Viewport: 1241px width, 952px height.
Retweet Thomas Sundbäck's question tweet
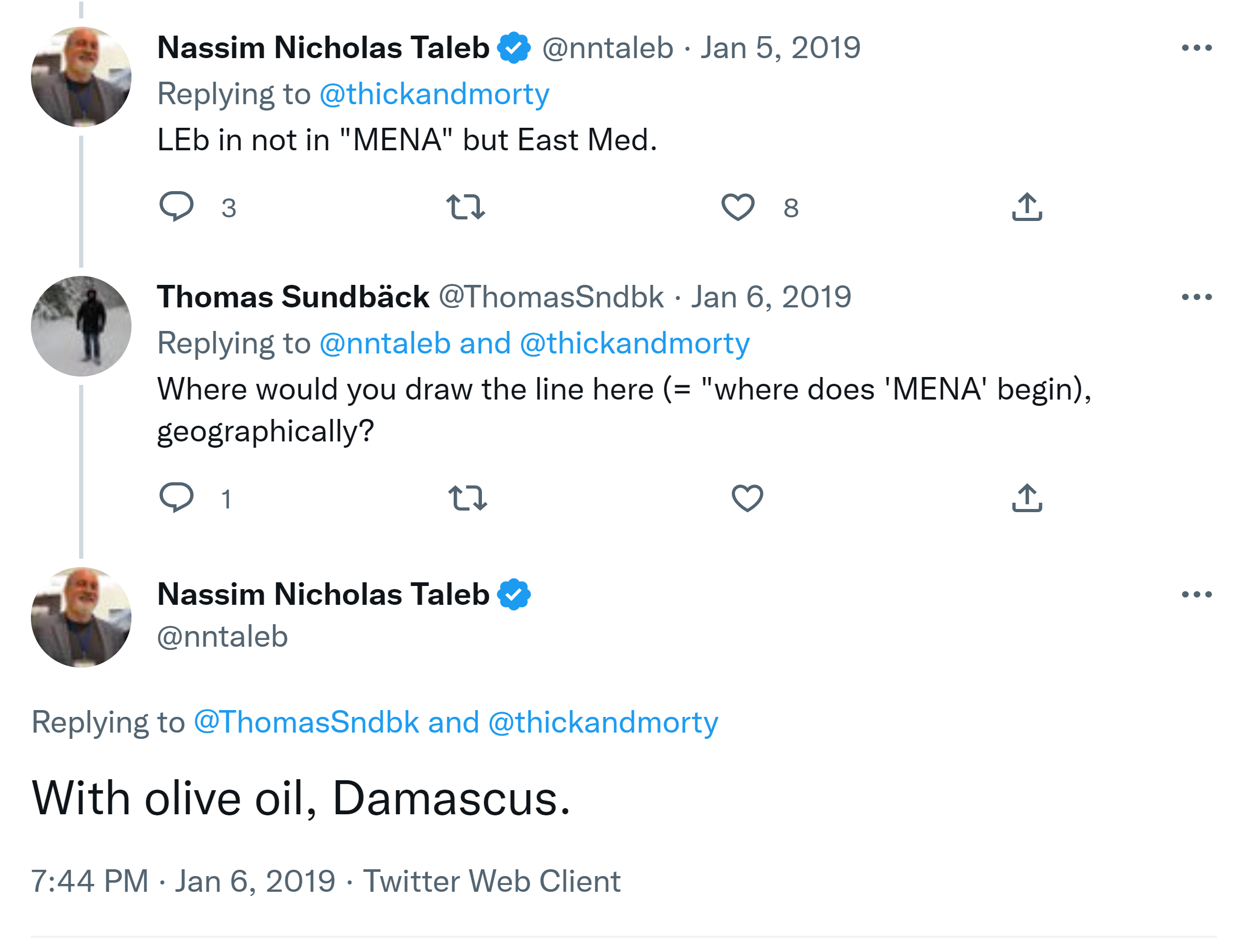coord(467,497)
